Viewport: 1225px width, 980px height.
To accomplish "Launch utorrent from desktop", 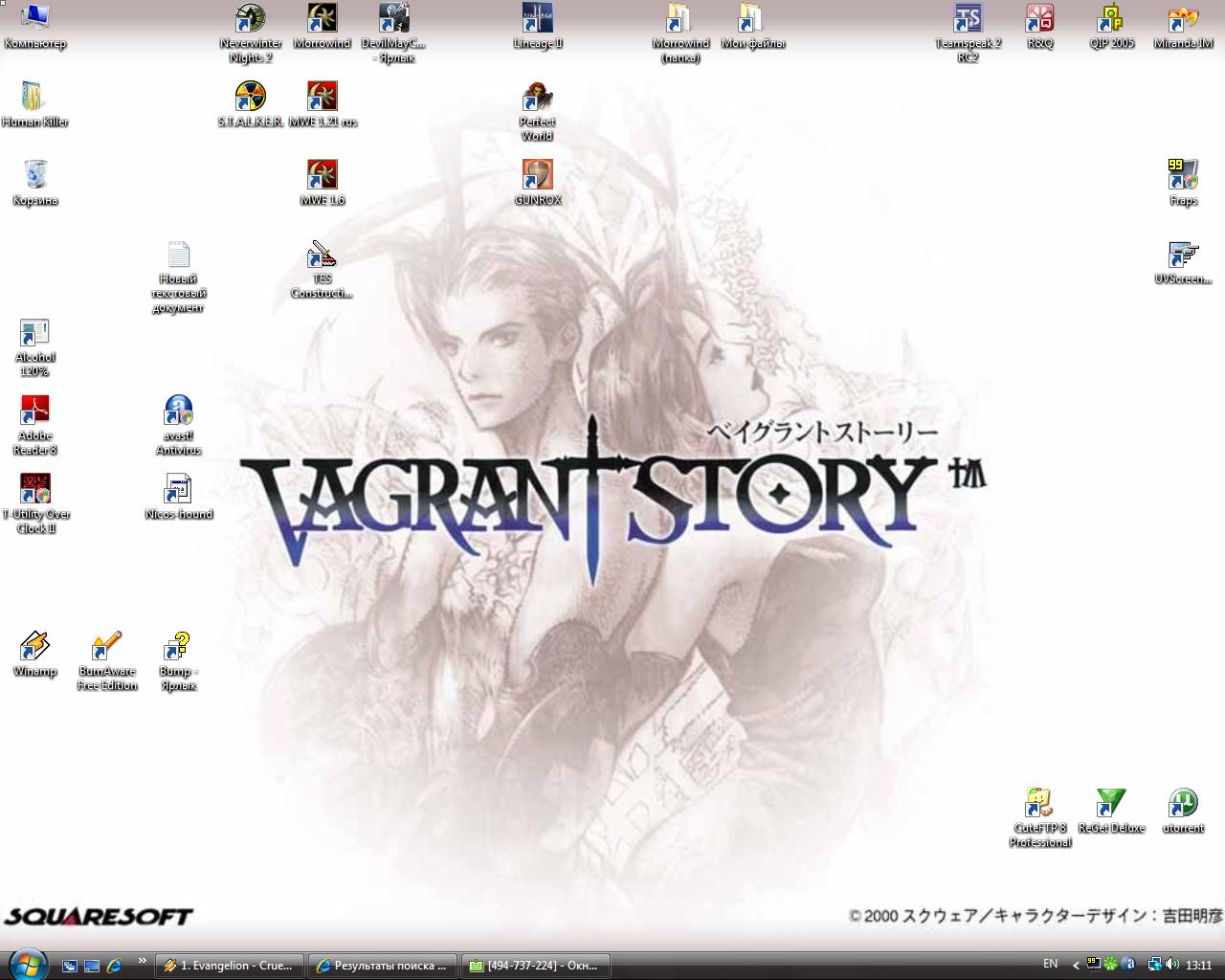I will coord(1183,811).
